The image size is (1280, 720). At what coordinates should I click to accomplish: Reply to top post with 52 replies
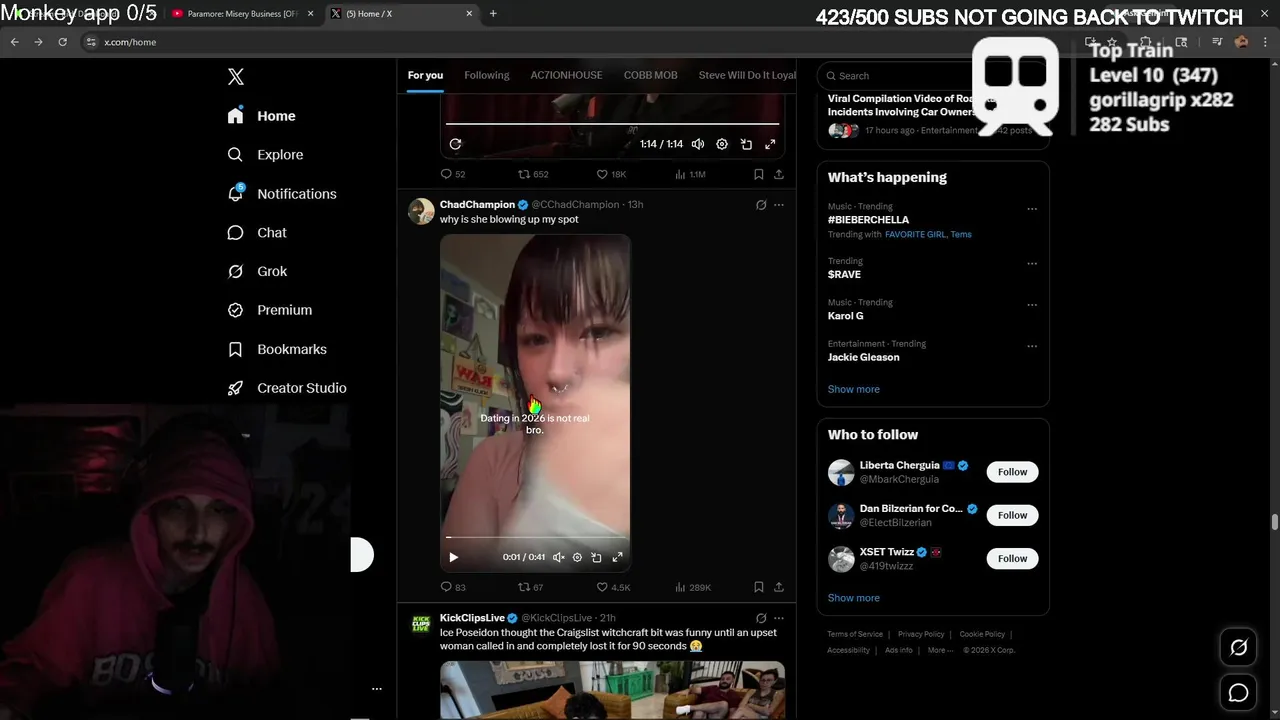[453, 174]
